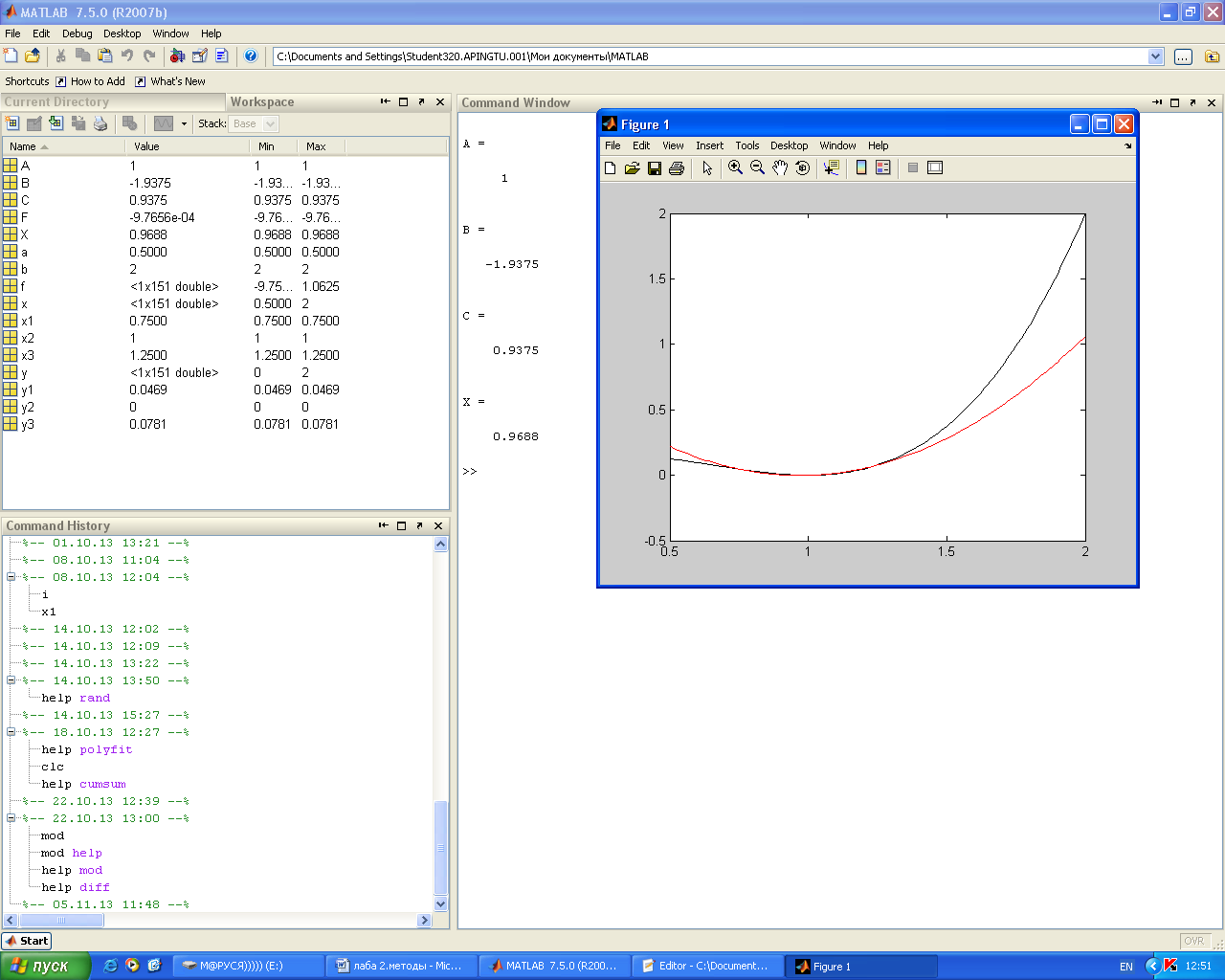The image size is (1225, 980).
Task: Select variable F row in Workspace
Action: [x=225, y=217]
